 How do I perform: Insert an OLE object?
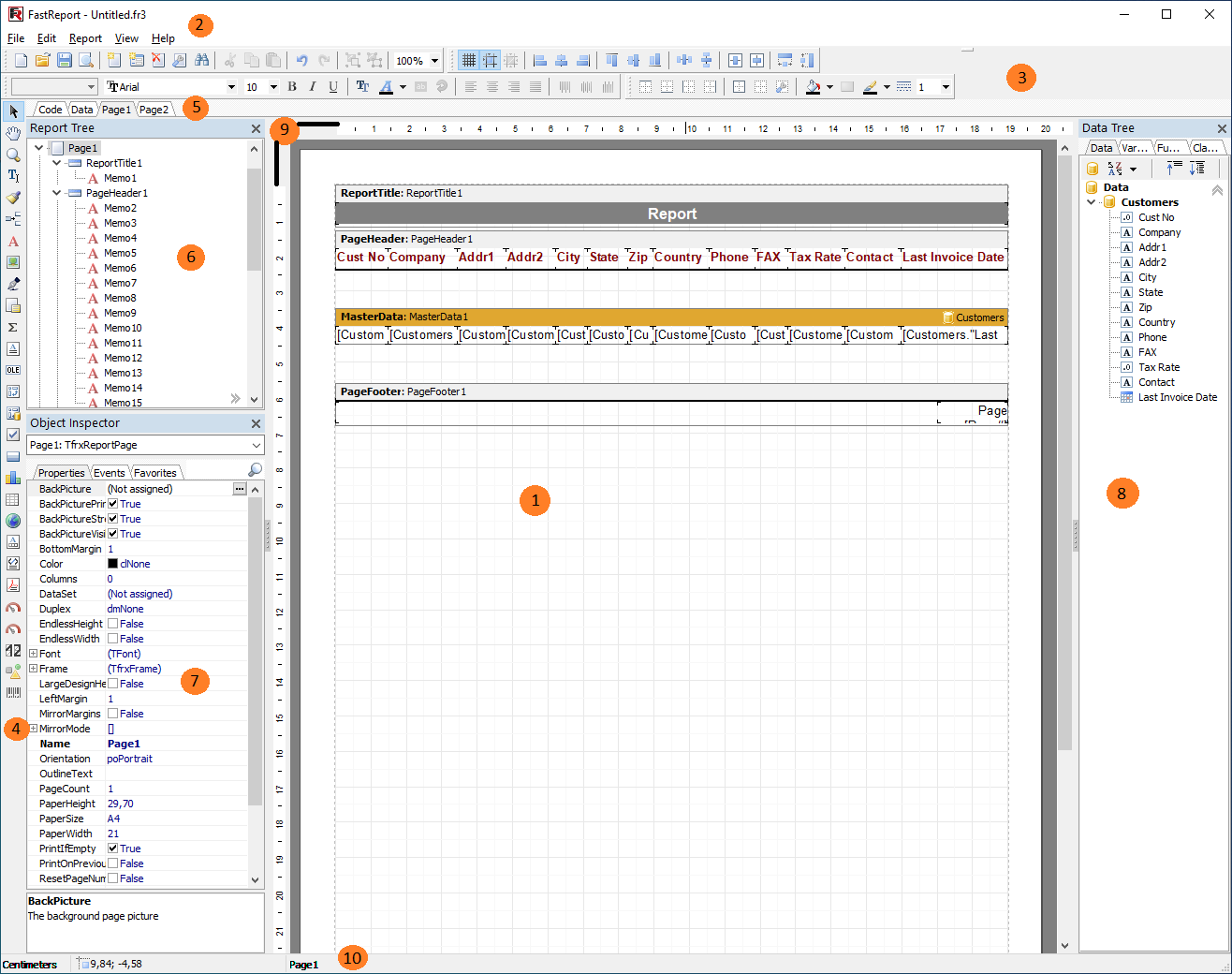coord(13,371)
